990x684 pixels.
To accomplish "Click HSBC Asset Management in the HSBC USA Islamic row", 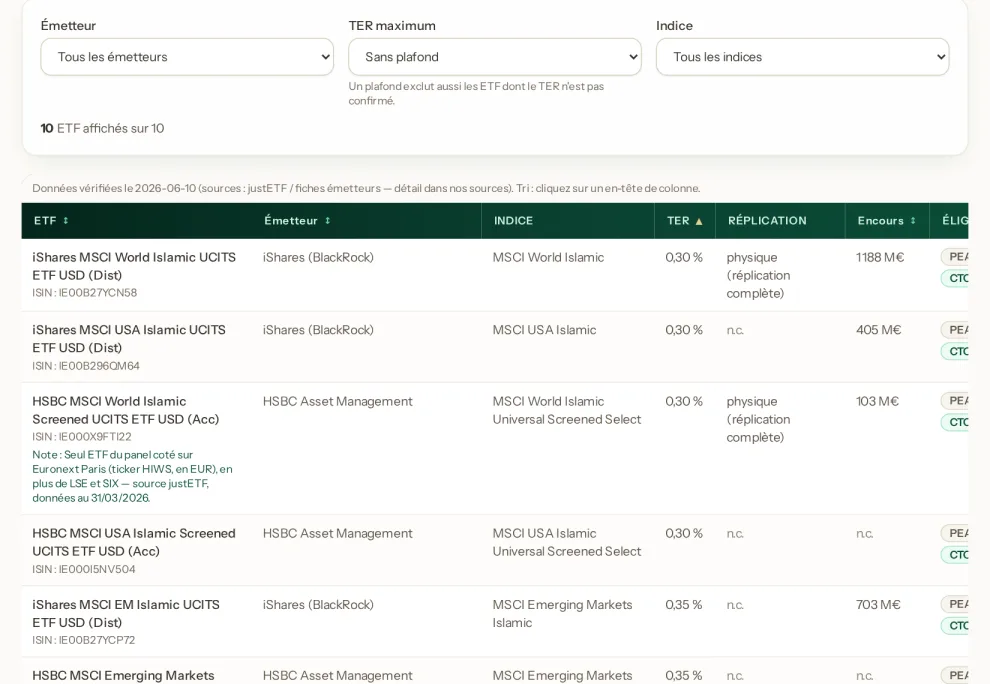I will [337, 533].
